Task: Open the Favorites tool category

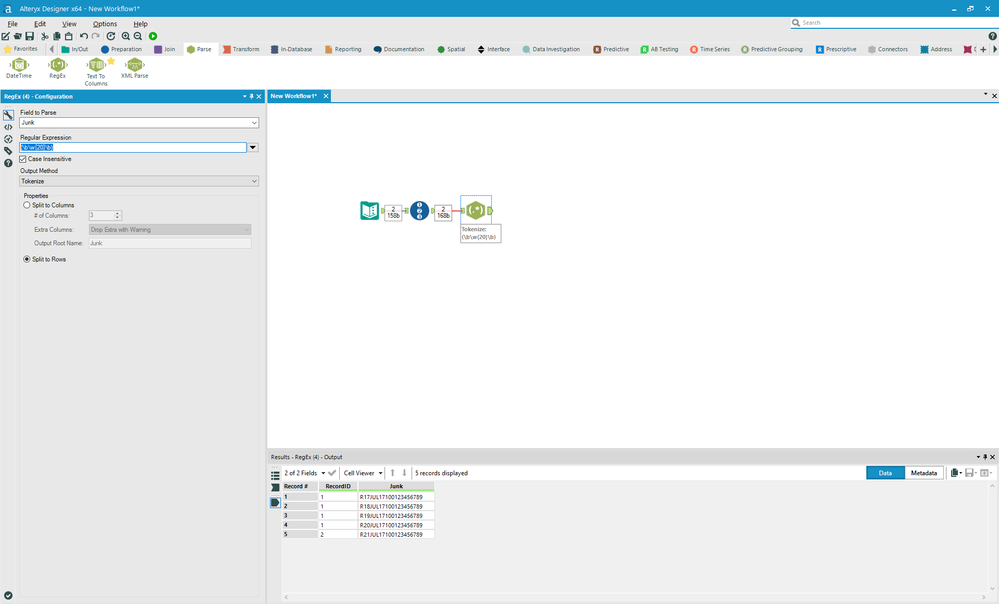Action: (20, 49)
